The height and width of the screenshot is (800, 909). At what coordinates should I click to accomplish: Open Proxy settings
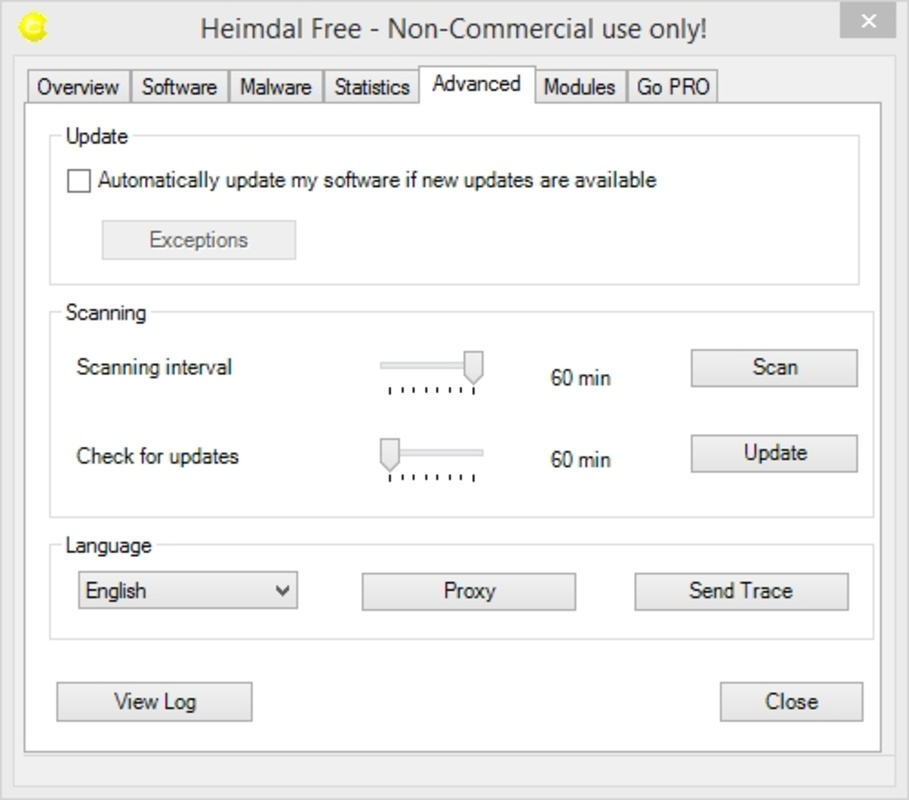coord(468,591)
